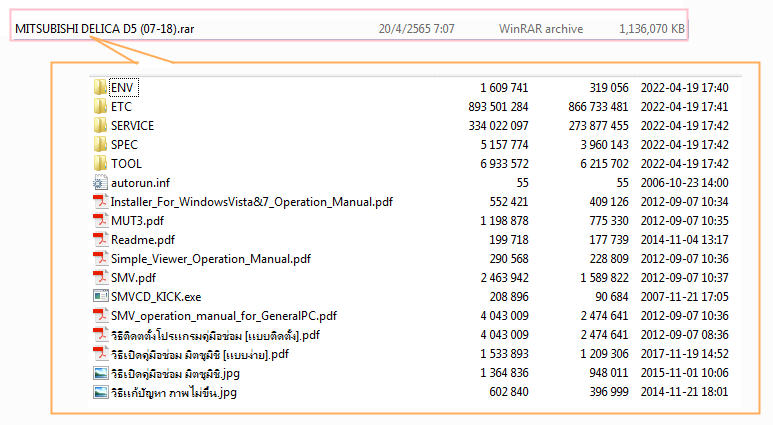The width and height of the screenshot is (773, 425).
Task: Click the 1,136,070 KB size value
Action: click(652, 29)
